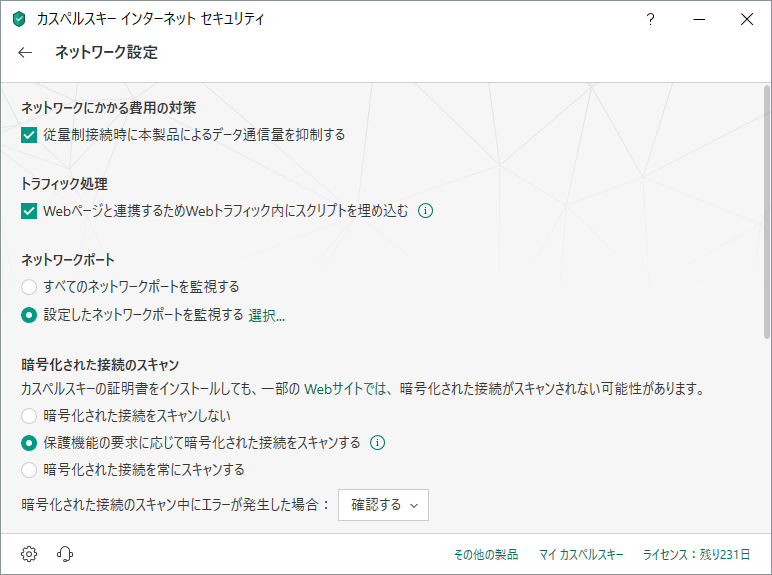Image resolution: width=772 pixels, height=575 pixels.
Task: Click the トラフィック処理 section heading
Action: pyautogui.click(x=64, y=184)
